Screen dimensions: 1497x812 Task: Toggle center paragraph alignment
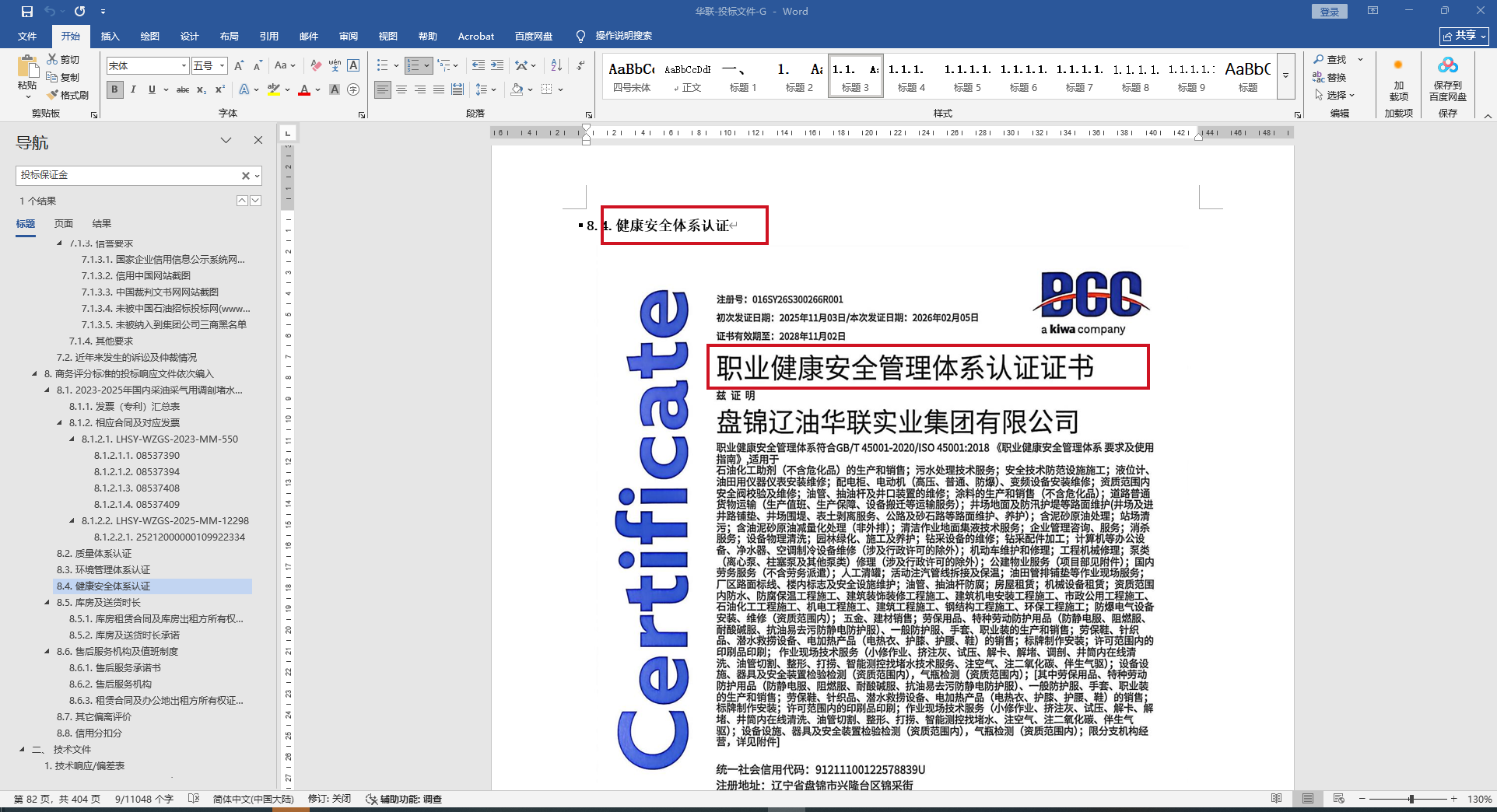401,89
